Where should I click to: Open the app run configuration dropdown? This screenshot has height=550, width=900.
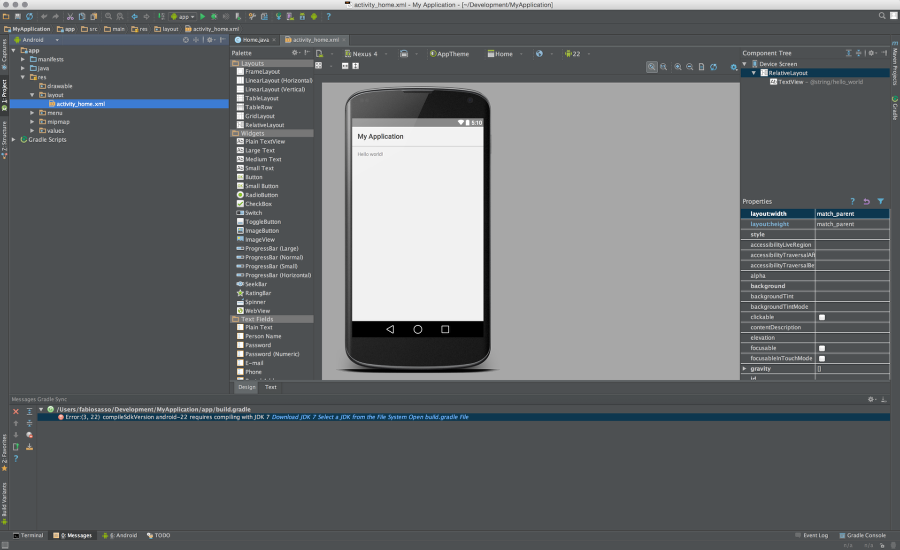183,17
